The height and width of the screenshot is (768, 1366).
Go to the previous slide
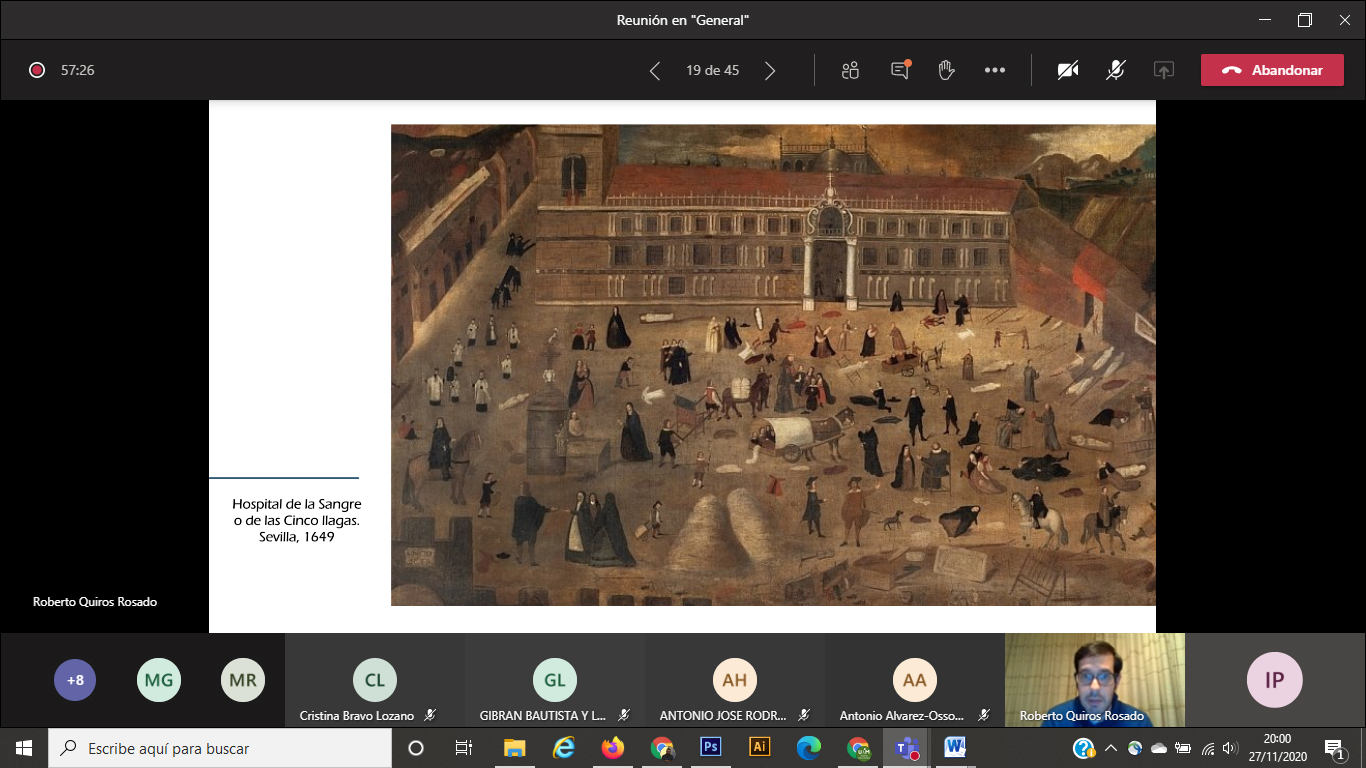[655, 70]
